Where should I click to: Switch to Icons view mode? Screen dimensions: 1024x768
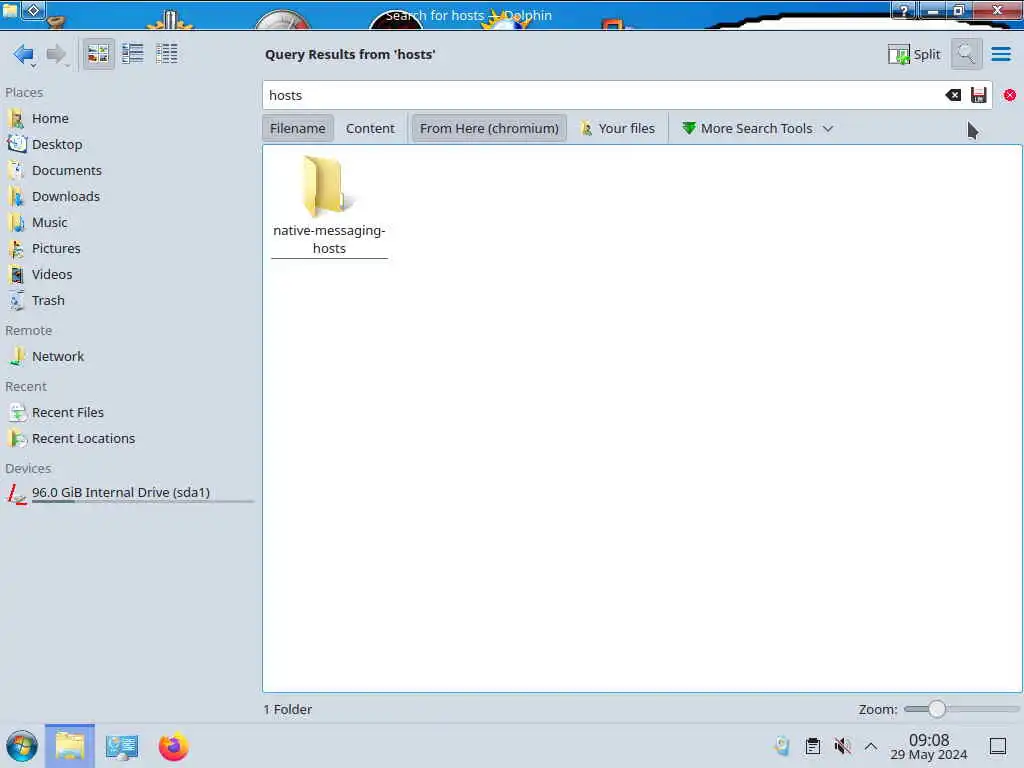tap(98, 54)
